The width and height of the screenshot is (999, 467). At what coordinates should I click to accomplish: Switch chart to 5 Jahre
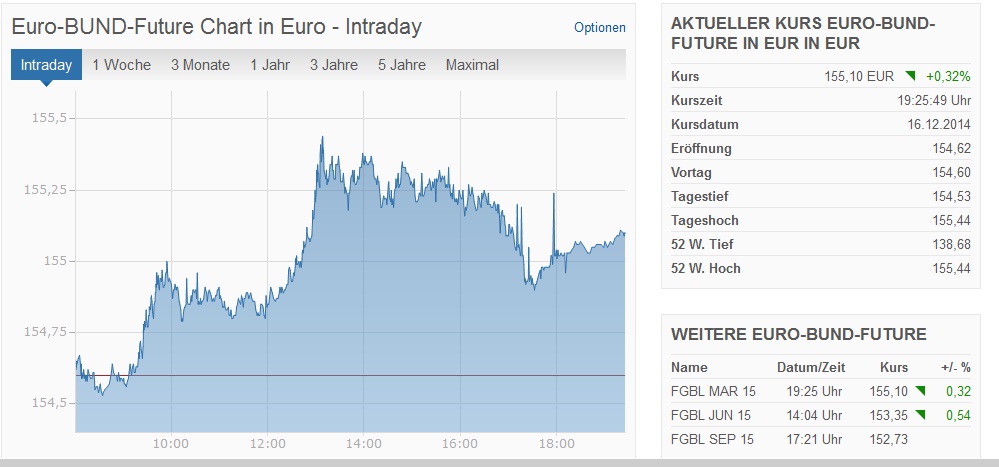(x=402, y=65)
